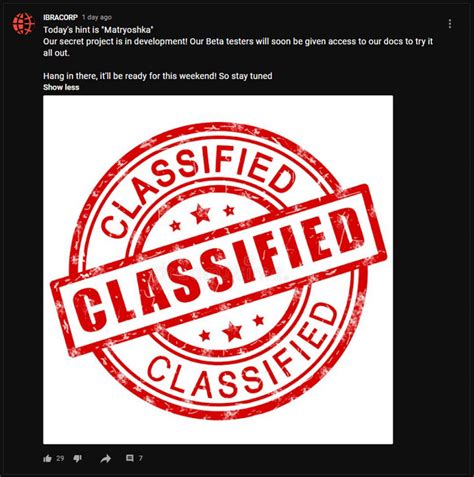
Task: Click the comment count 7
Action: pos(141,458)
